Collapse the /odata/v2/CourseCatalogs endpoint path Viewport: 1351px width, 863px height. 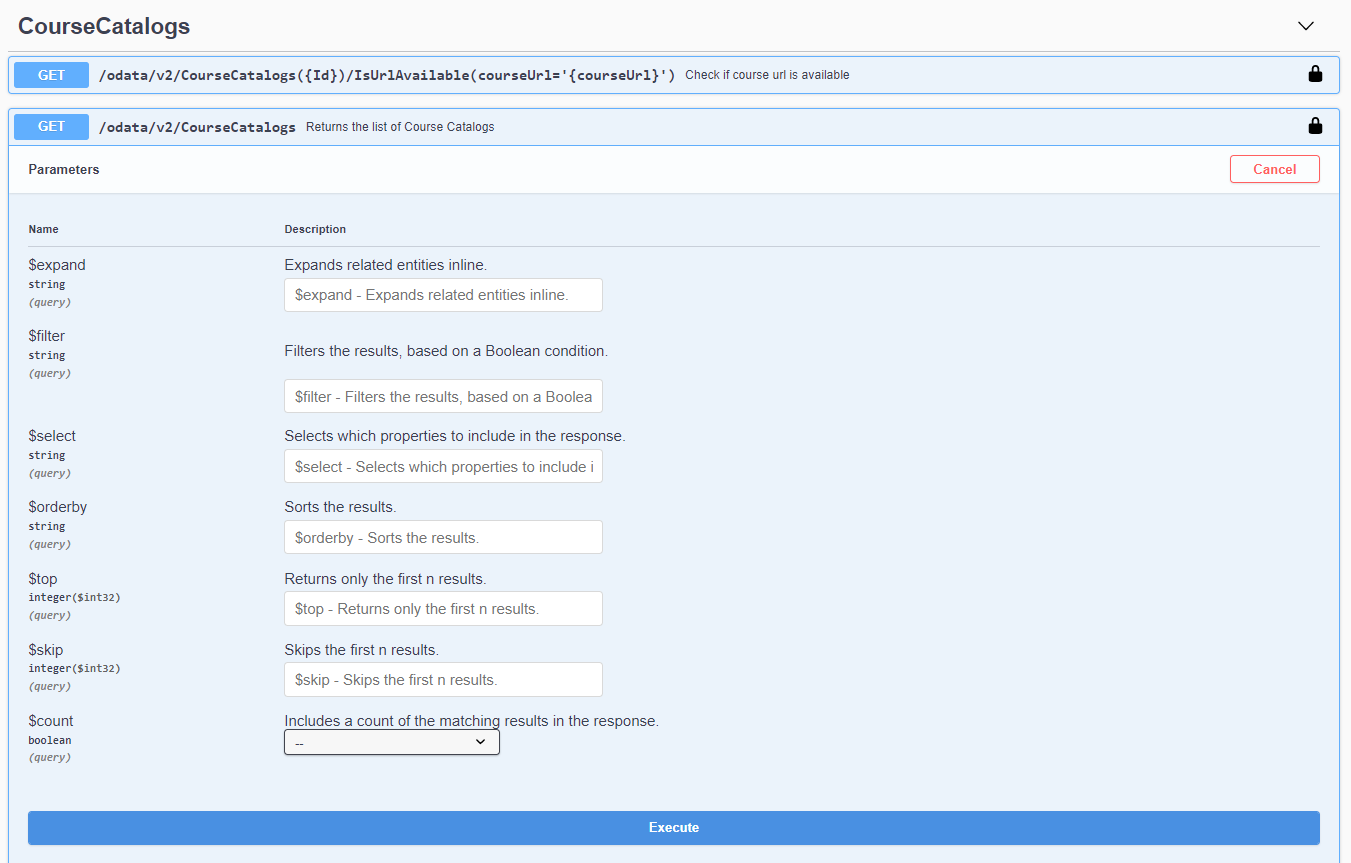tap(196, 127)
